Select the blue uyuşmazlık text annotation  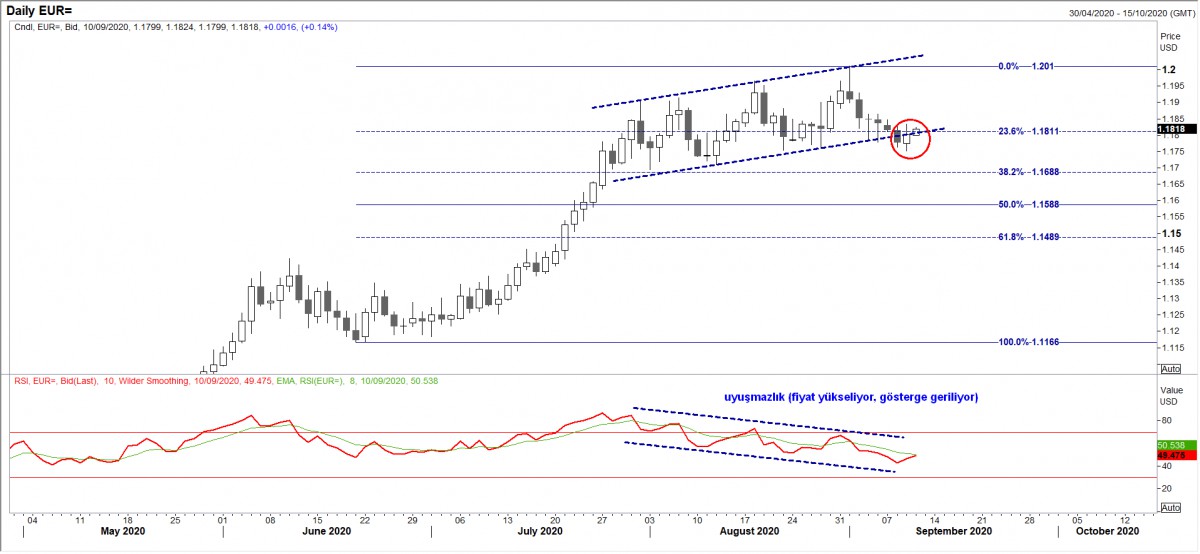click(x=850, y=397)
